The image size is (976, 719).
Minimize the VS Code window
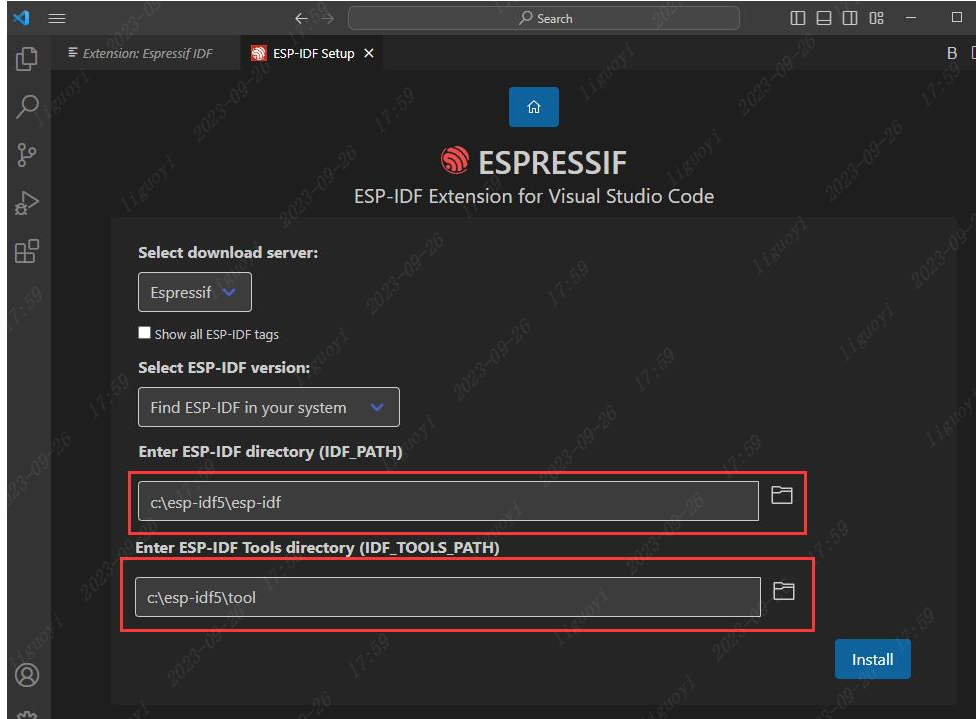pyautogui.click(x=911, y=18)
